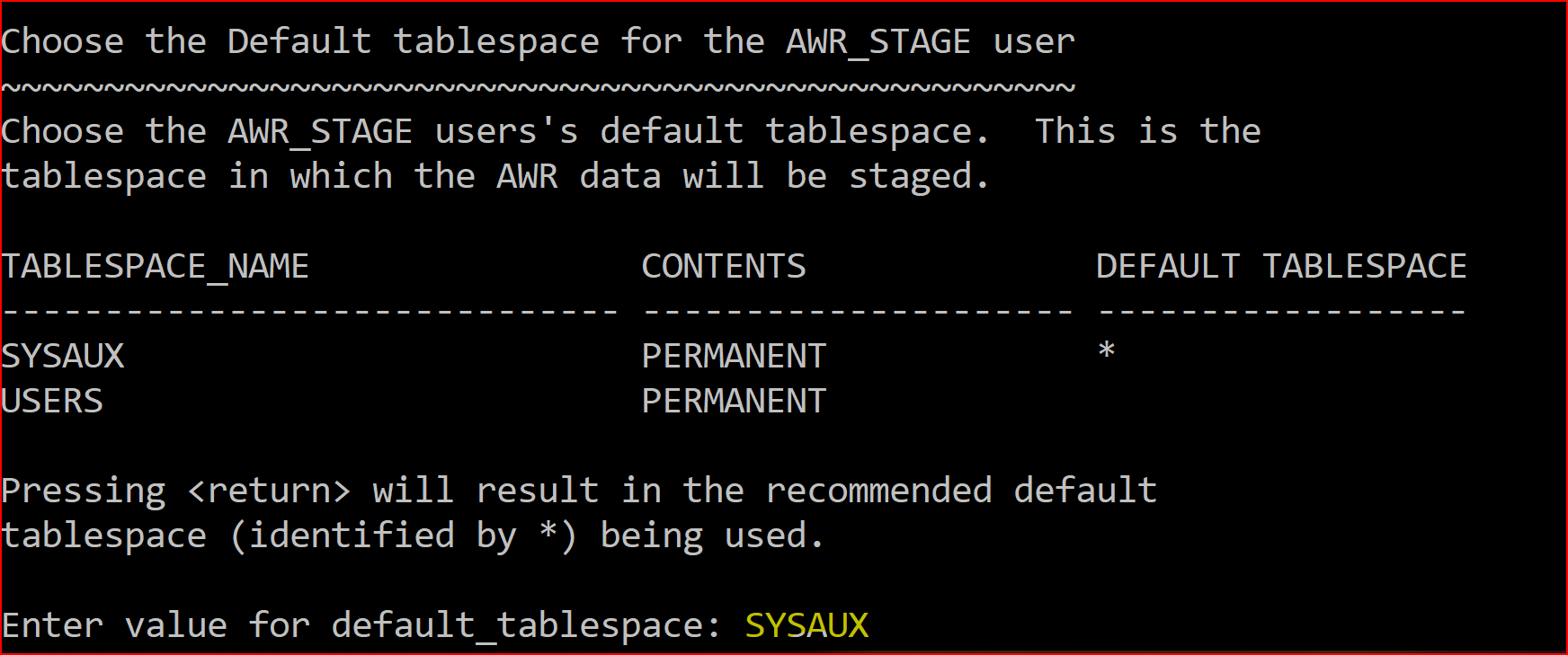Select SYSAUX in the tablespace name column

63,357
